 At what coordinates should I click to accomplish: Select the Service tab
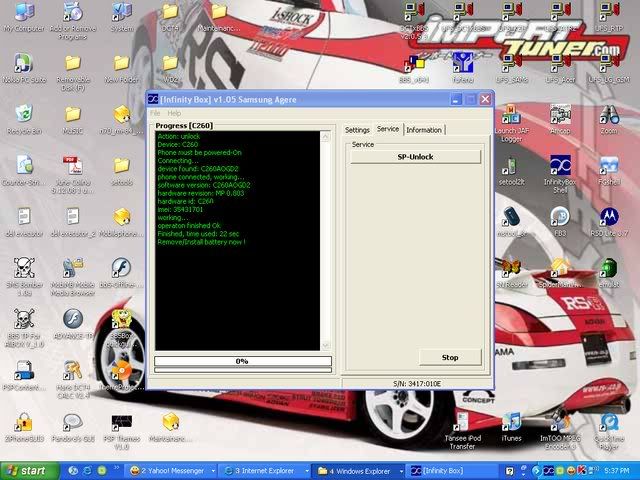tap(388, 129)
